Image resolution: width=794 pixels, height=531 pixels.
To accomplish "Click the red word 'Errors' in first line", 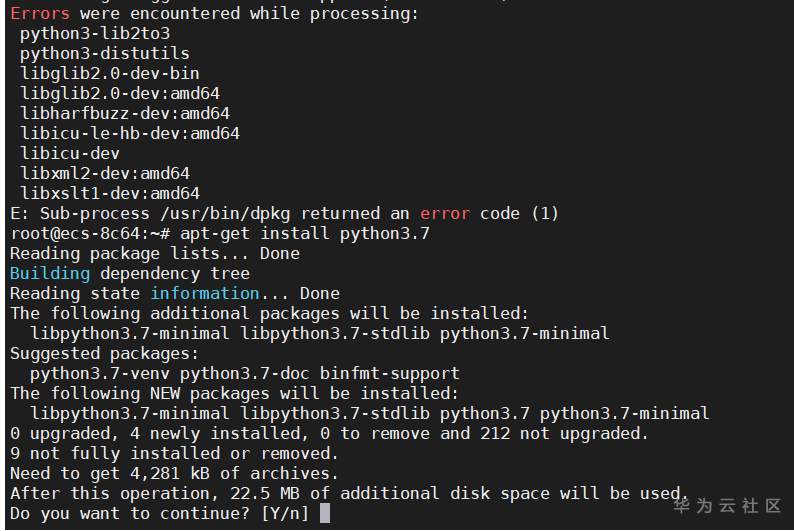I will [40, 13].
